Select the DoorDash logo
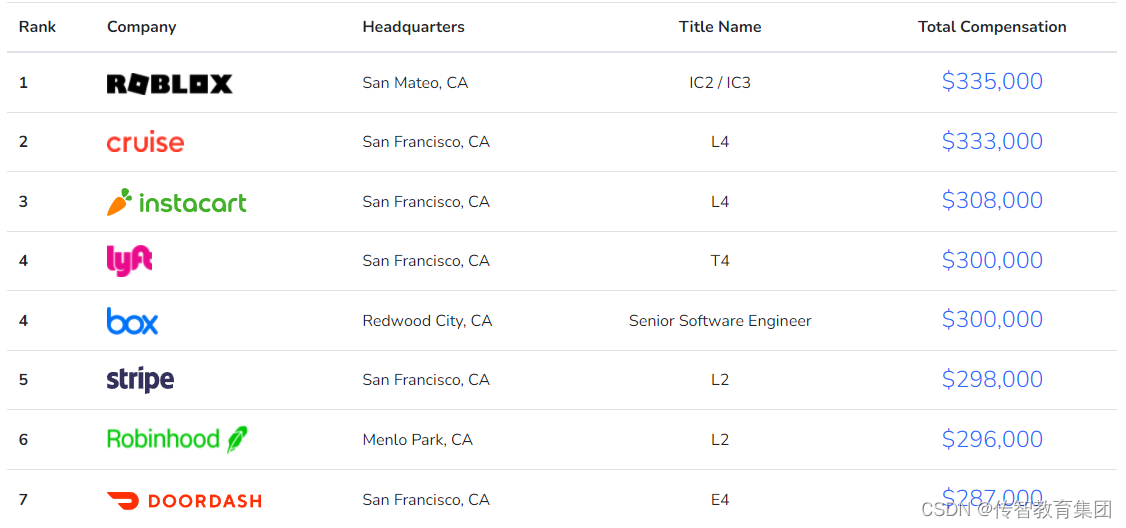This screenshot has height=528, width=1126. click(x=184, y=501)
